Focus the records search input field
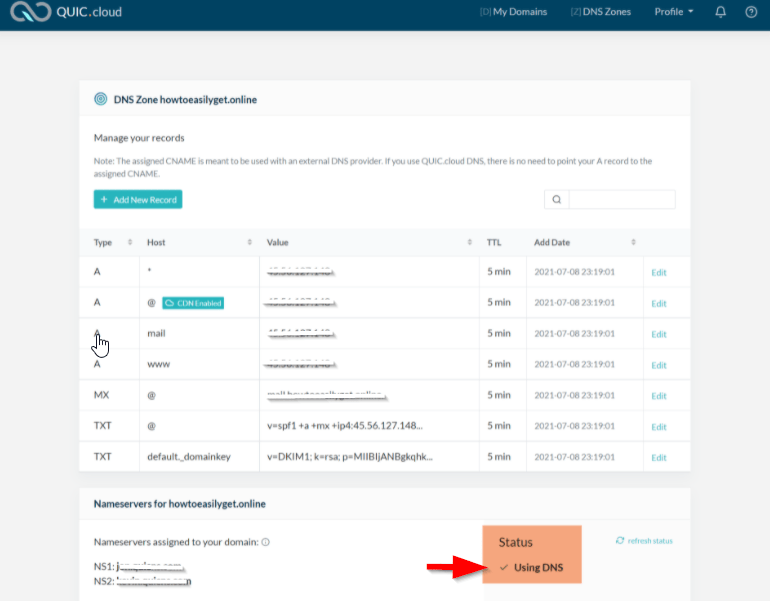 [x=621, y=200]
